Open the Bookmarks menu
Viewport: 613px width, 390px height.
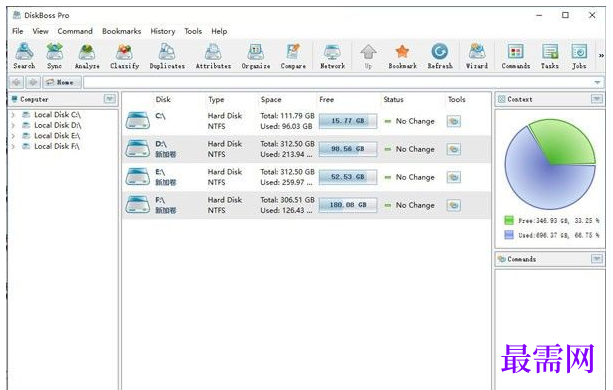coord(122,31)
